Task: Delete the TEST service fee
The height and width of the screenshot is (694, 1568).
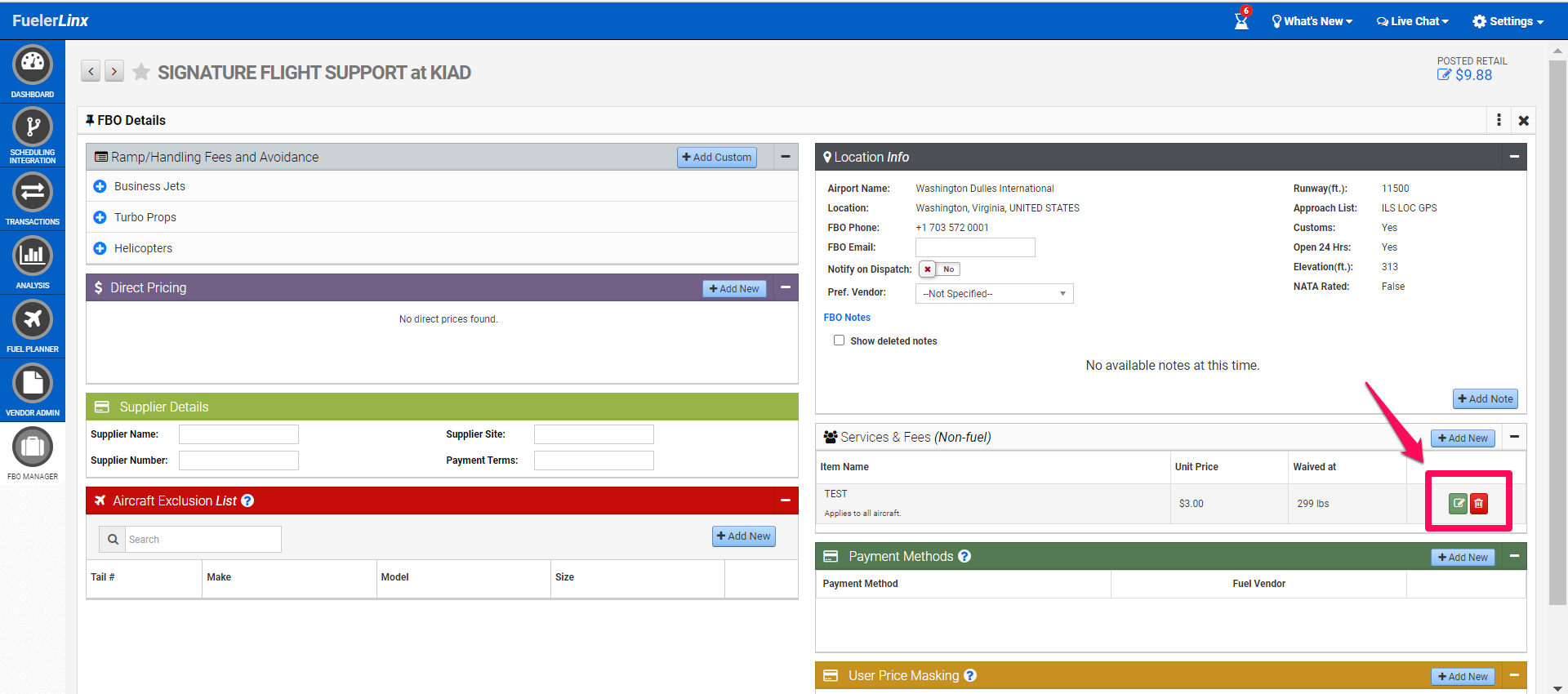Action: (x=1478, y=503)
